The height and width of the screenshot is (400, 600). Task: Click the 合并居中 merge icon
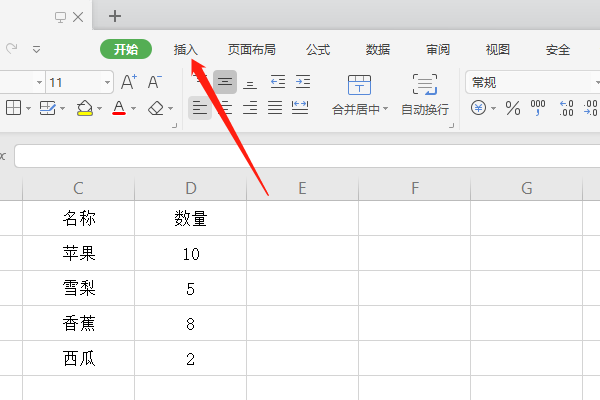359,85
